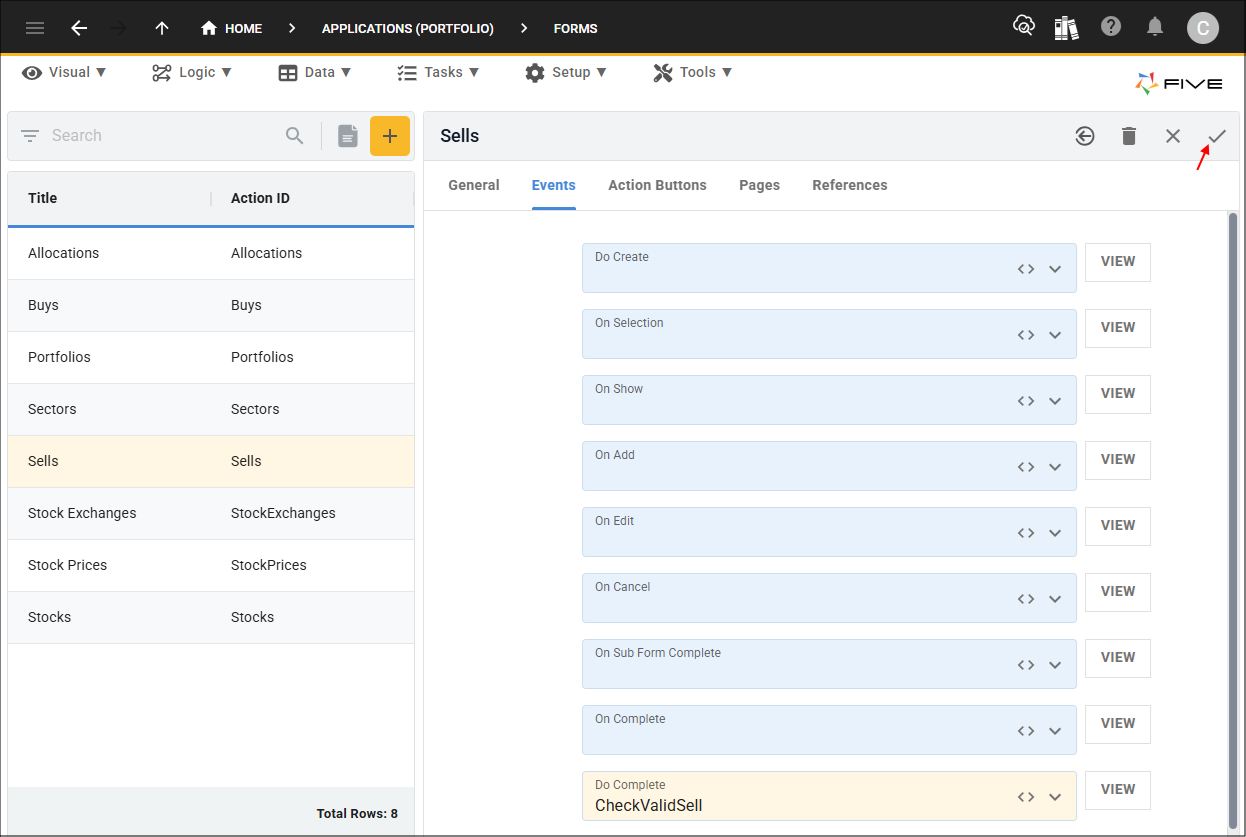Click the cancel X icon in Sells header

[x=1173, y=136]
